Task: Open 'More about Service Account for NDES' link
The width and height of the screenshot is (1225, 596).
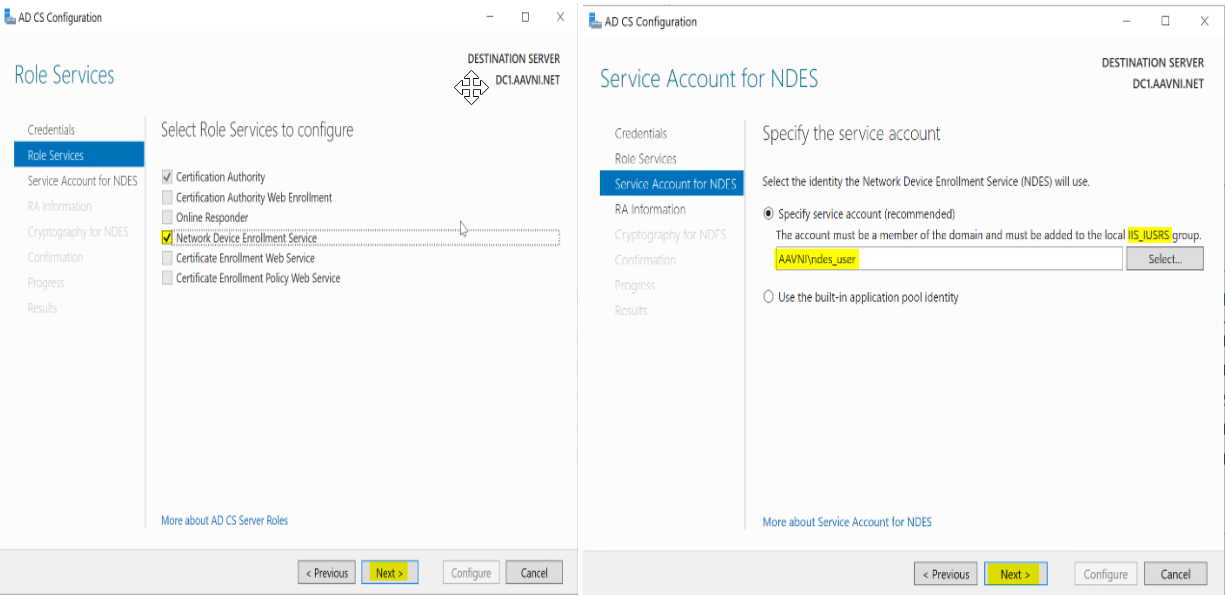Action: pos(847,522)
